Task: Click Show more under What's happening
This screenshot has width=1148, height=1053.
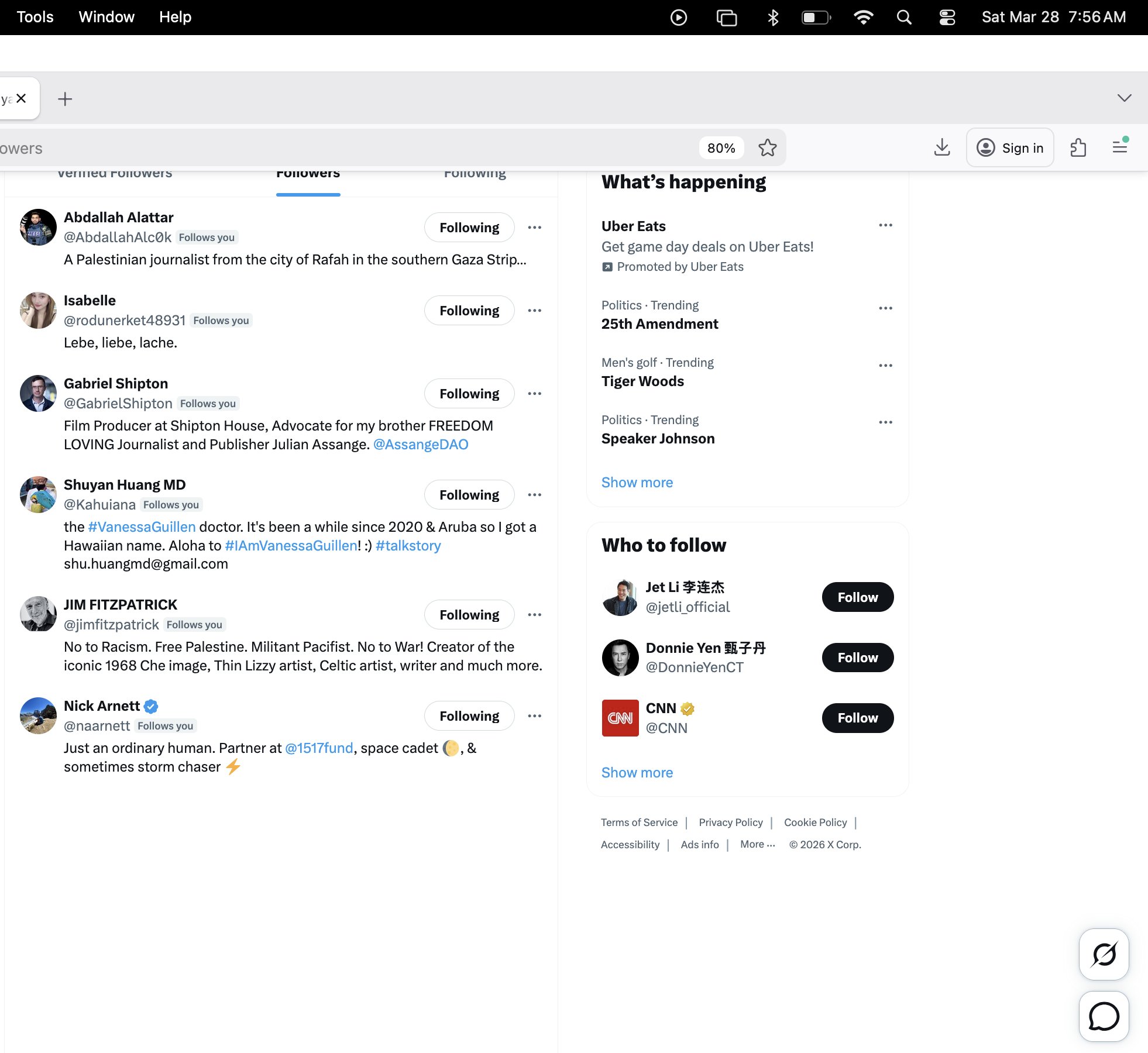Action: [637, 482]
